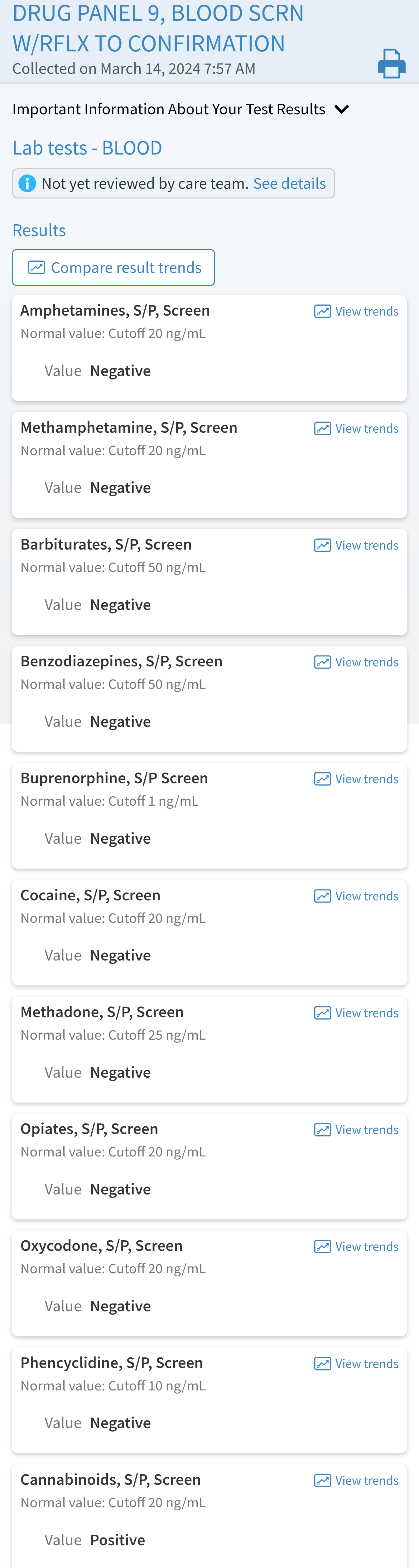Click the chevron next to Important Information
This screenshot has height=1568, width=419.
coord(342,110)
